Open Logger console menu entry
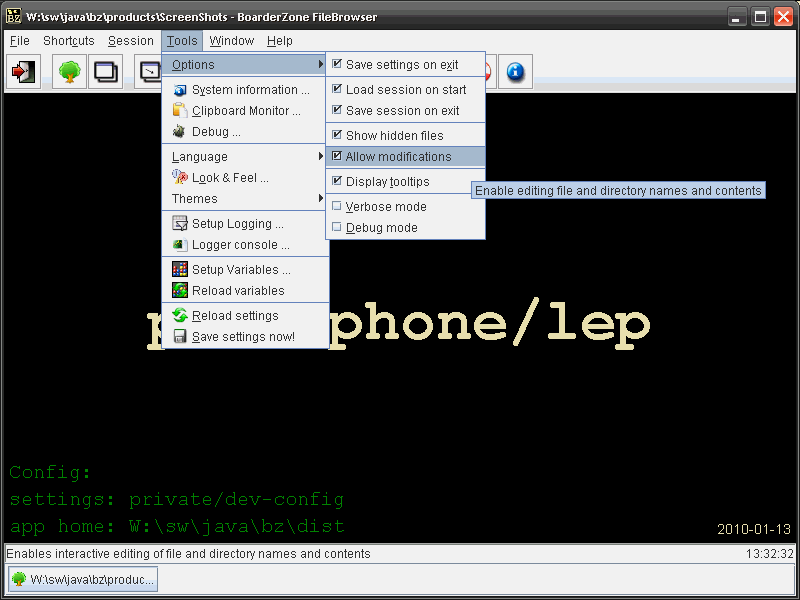Viewport: 800px width, 600px height. click(x=245, y=245)
